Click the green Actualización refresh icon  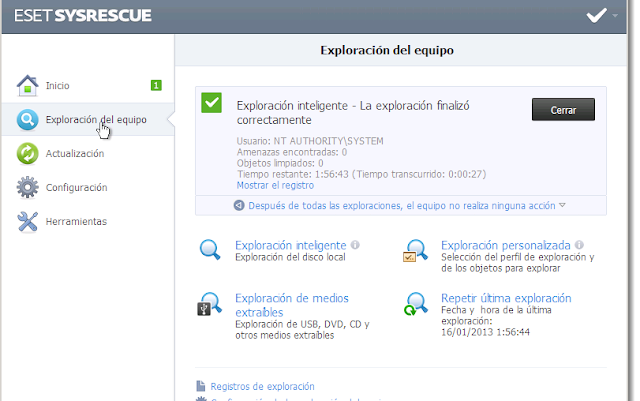pos(27,154)
